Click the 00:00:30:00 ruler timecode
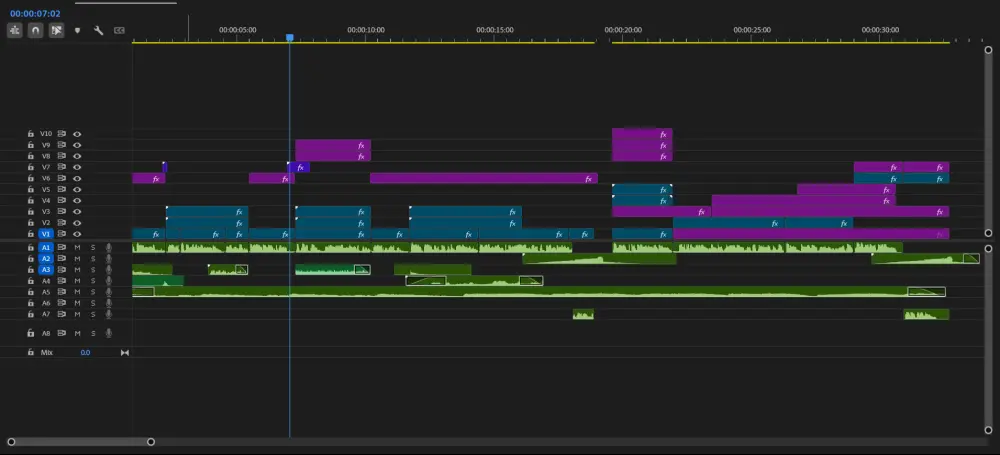This screenshot has height=455, width=1000. [880, 30]
